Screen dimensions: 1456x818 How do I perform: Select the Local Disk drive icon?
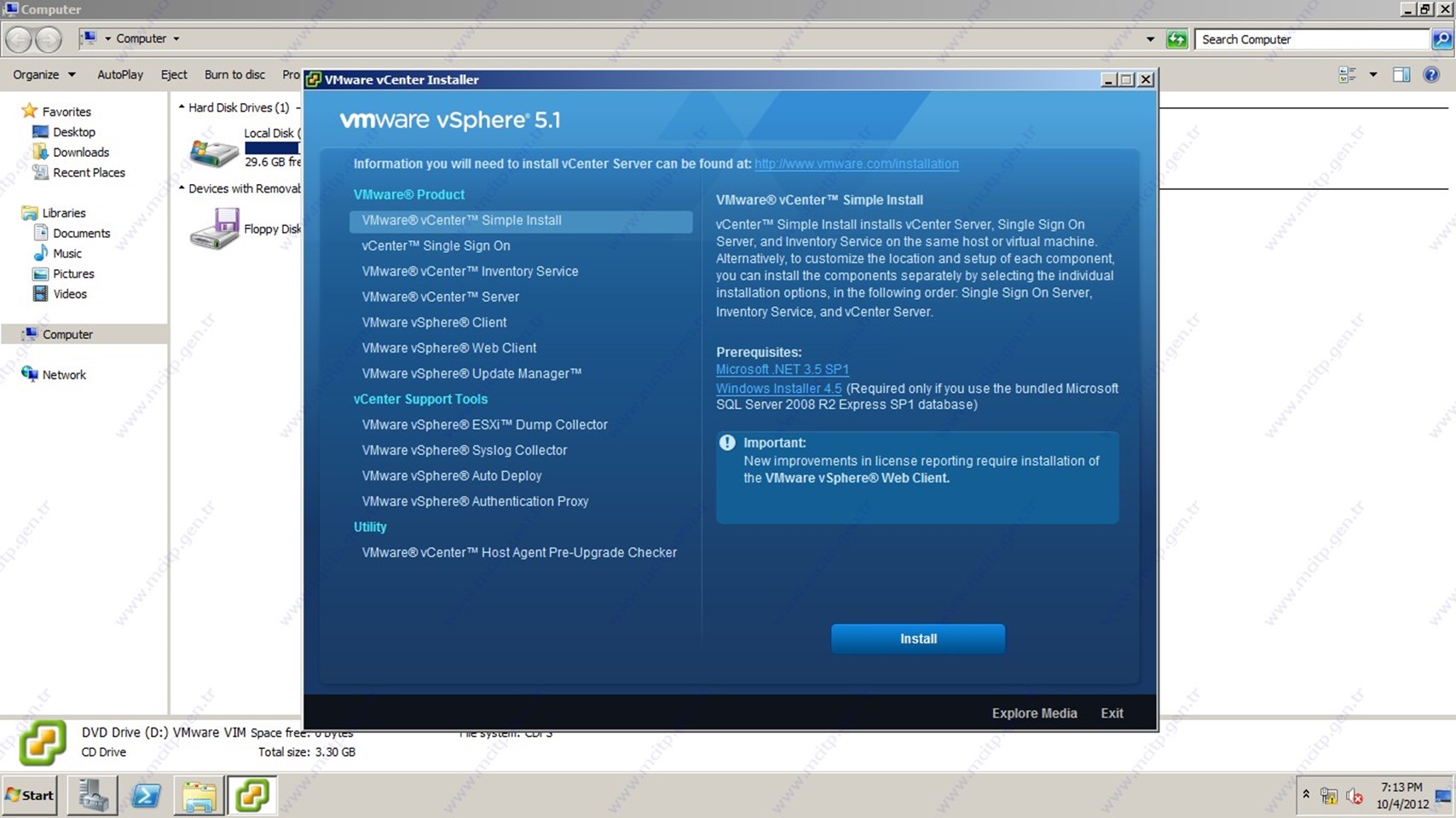(x=214, y=151)
